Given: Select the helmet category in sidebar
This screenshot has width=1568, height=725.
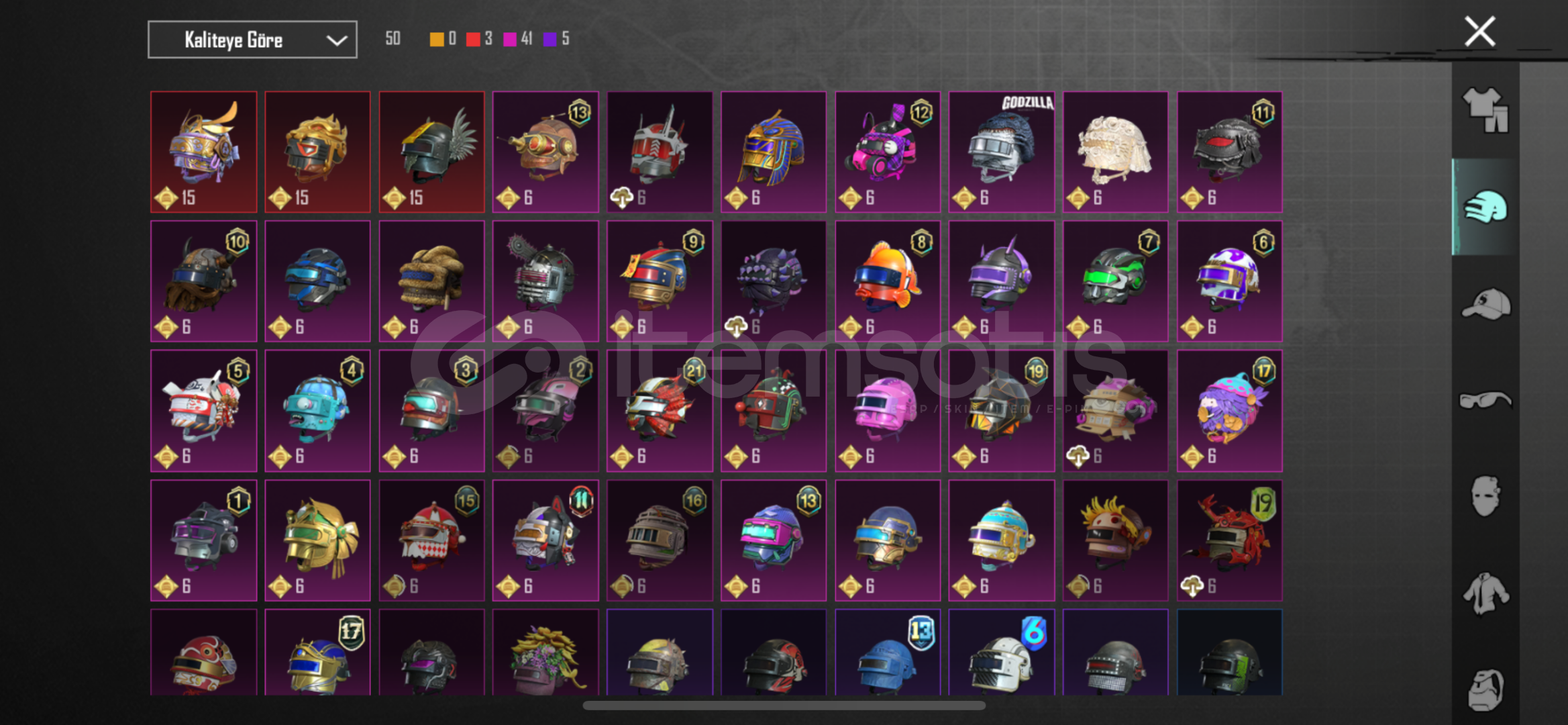Looking at the screenshot, I should [x=1485, y=207].
